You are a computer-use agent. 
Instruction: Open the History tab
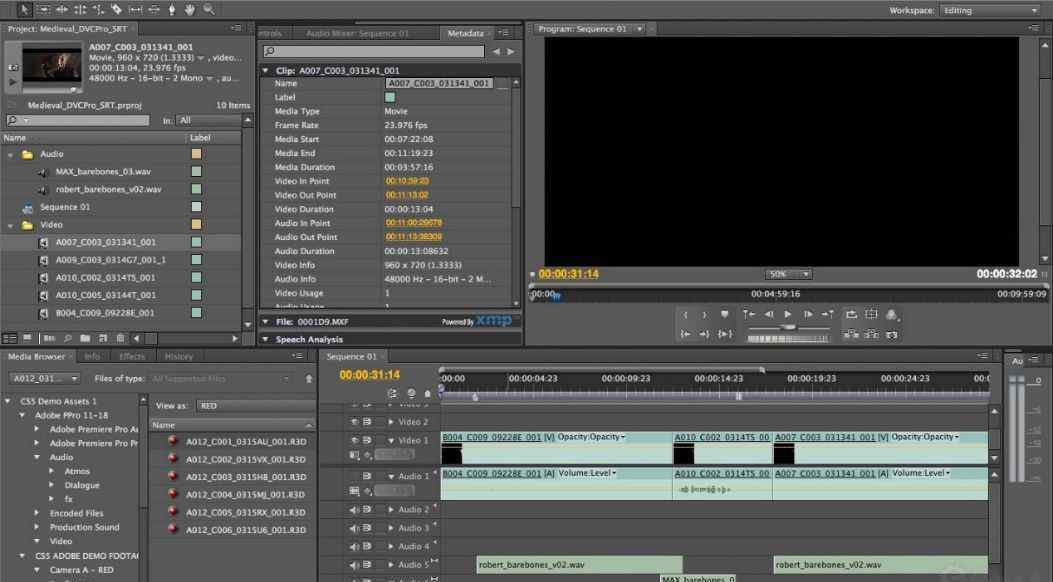tap(179, 356)
